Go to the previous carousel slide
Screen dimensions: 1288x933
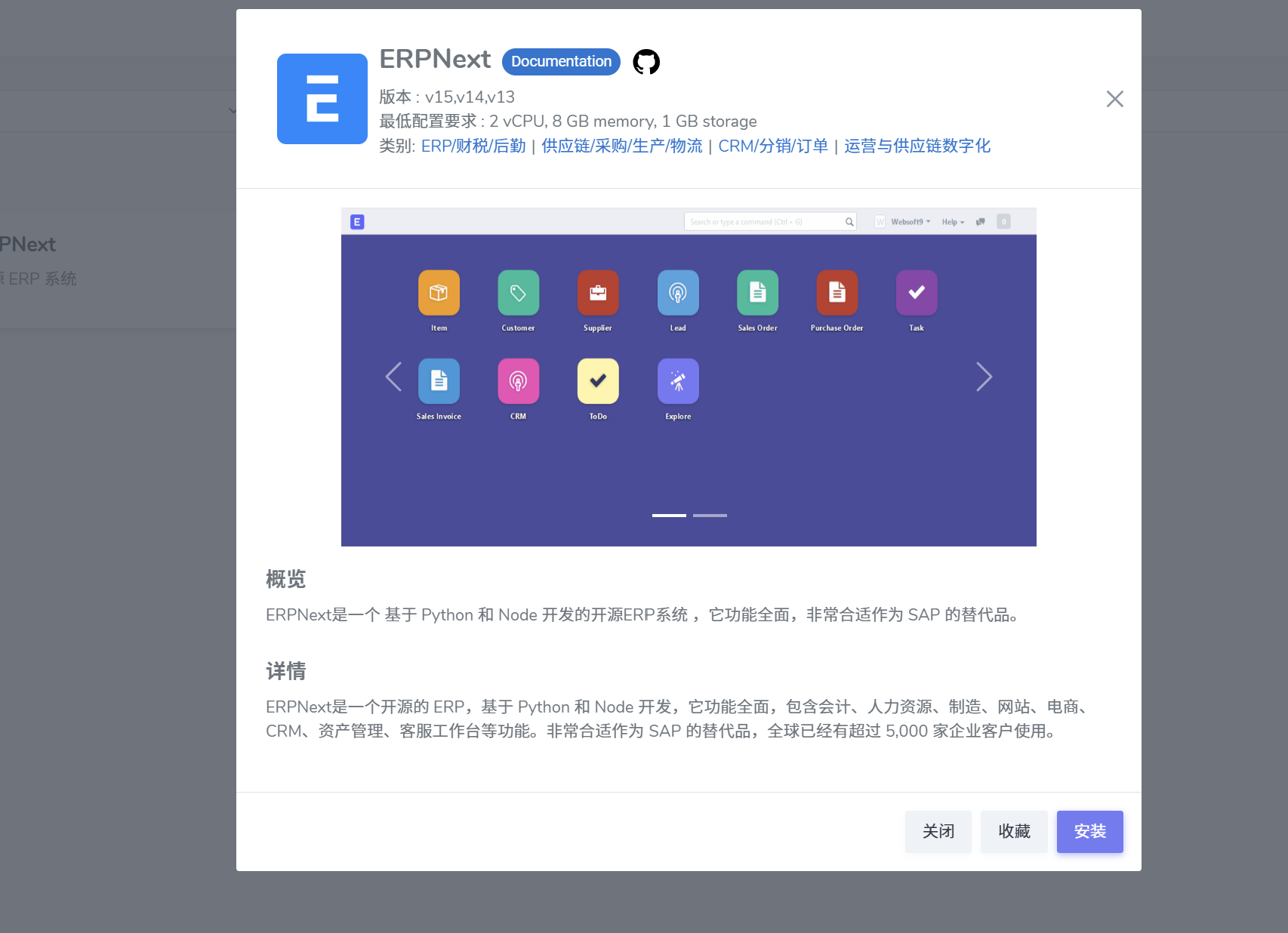(393, 377)
